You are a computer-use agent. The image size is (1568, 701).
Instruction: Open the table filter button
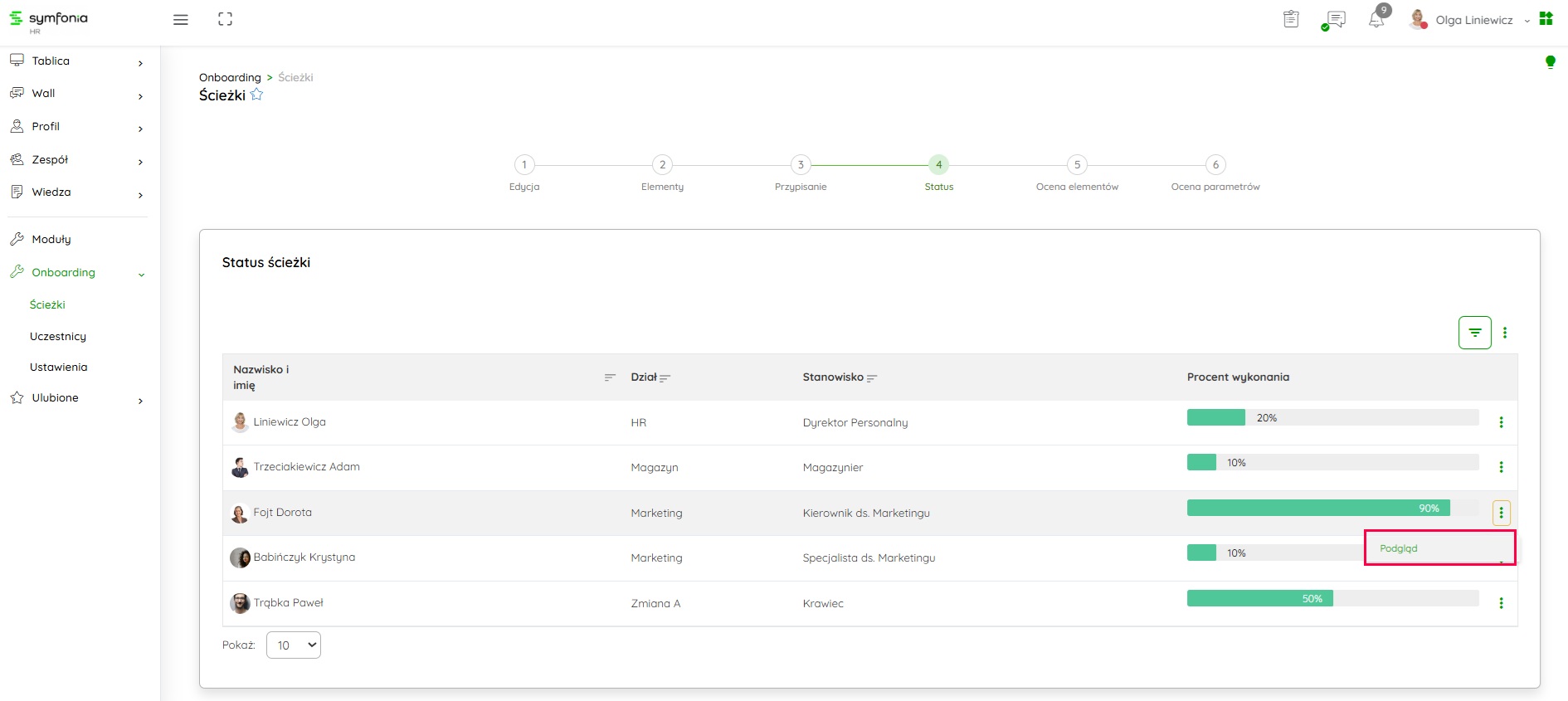pyautogui.click(x=1474, y=333)
